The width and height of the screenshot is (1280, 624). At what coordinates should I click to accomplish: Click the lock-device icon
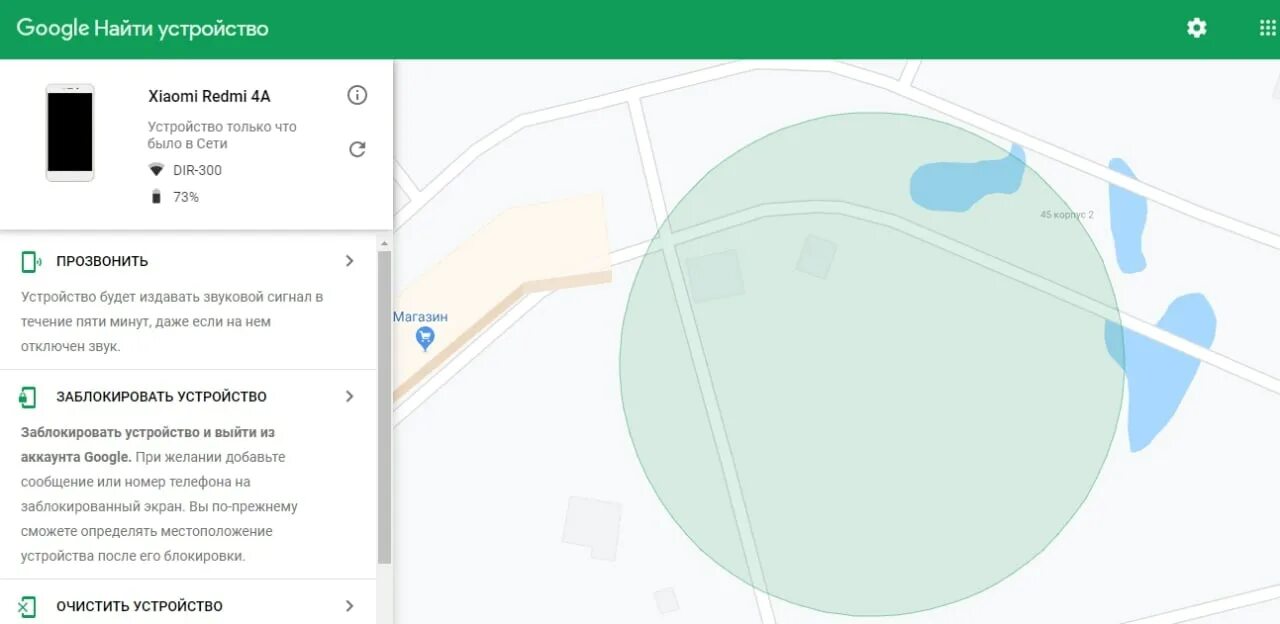click(x=28, y=397)
